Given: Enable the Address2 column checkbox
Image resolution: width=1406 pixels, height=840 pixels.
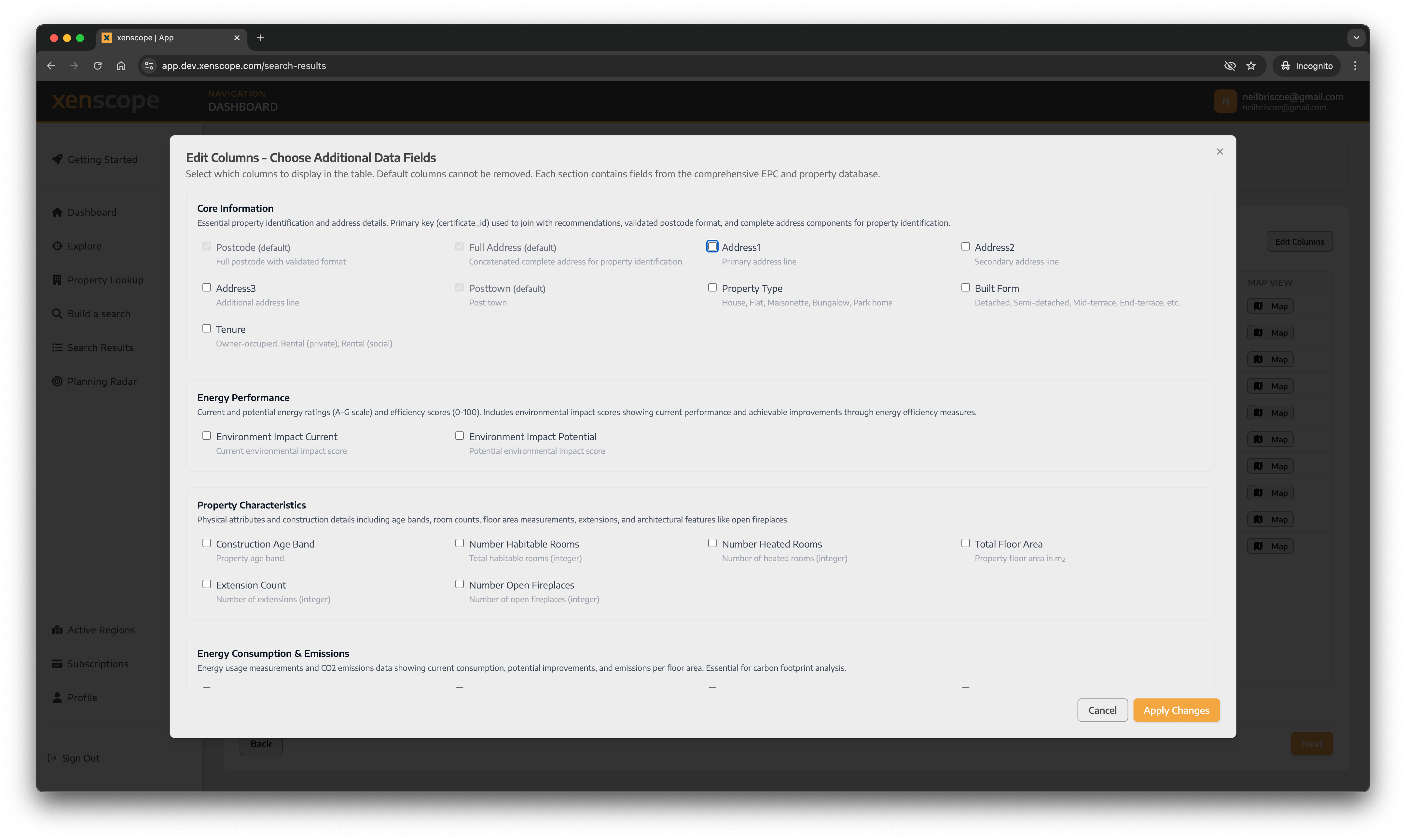Looking at the screenshot, I should tap(965, 247).
